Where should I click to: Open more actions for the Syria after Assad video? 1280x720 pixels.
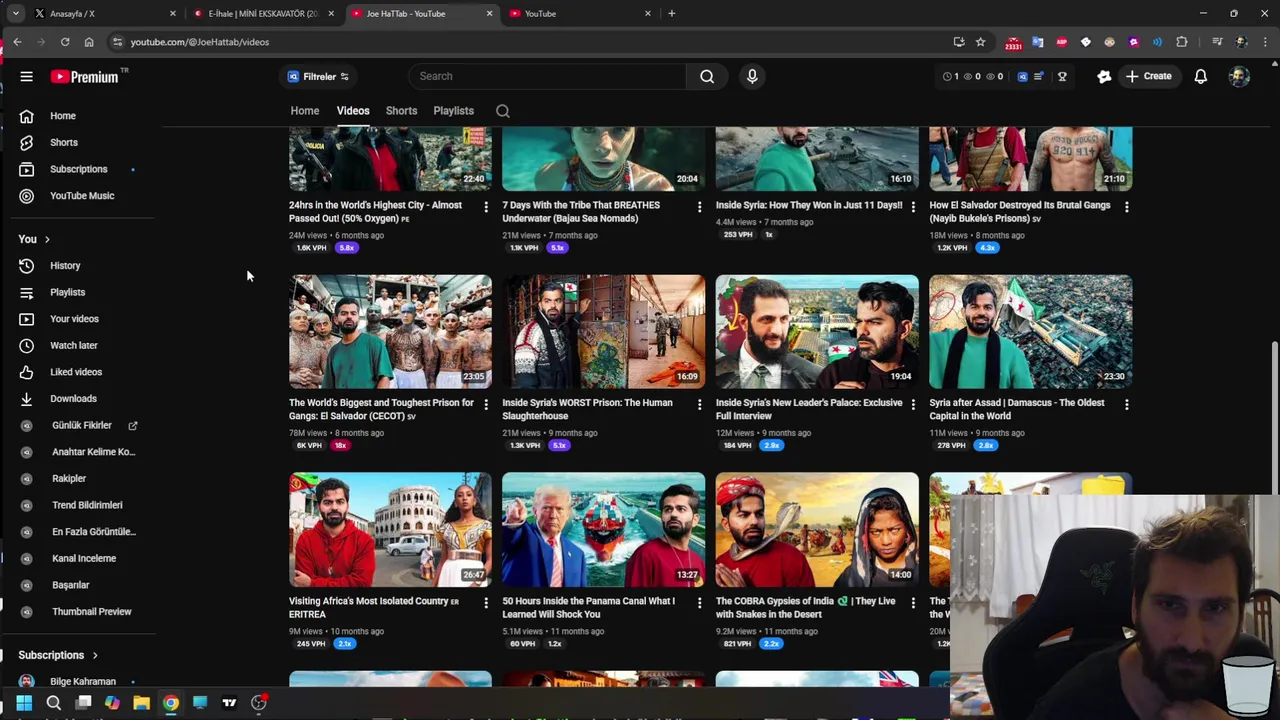pyautogui.click(x=1126, y=405)
